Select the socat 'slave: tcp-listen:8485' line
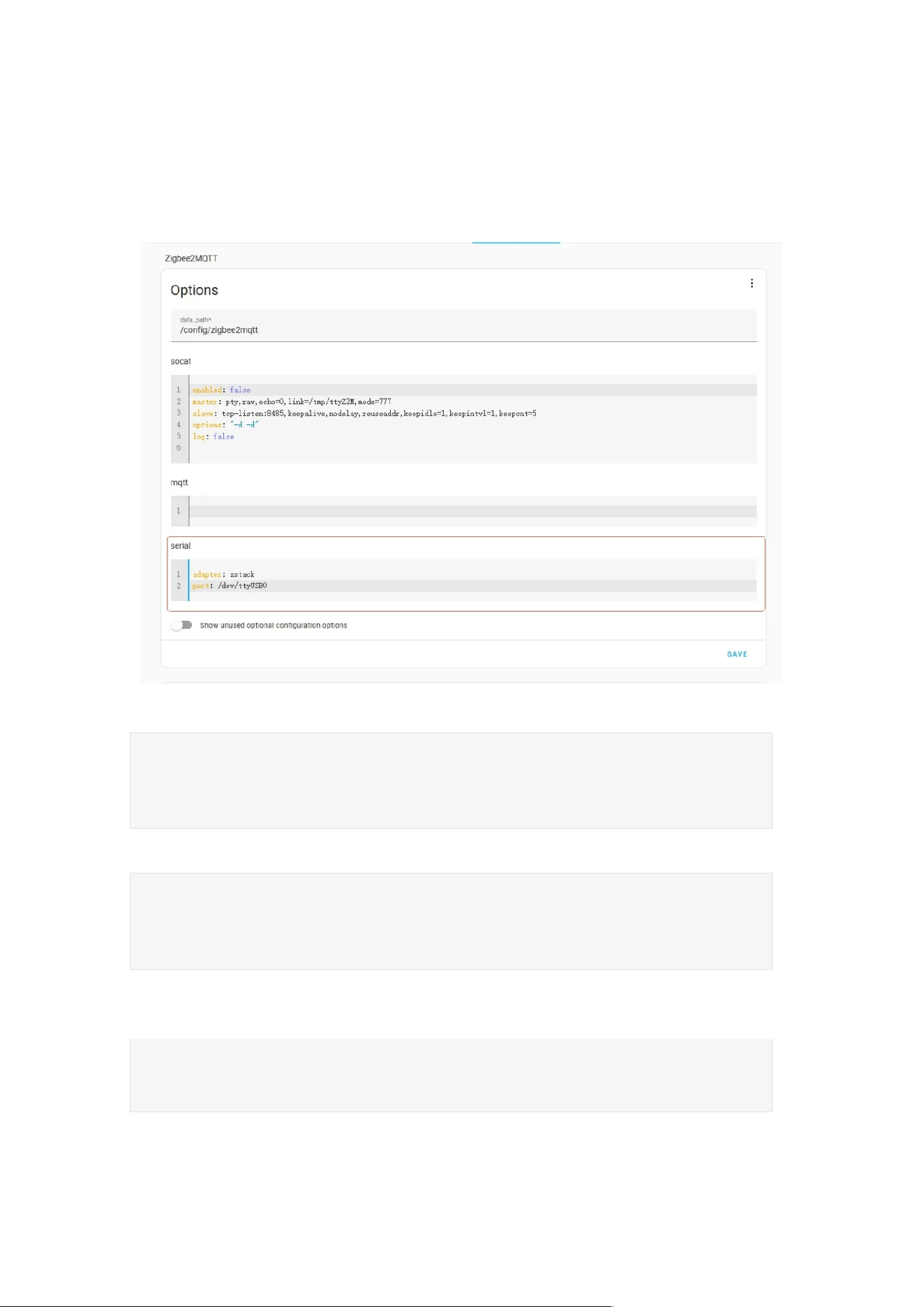The width and height of the screenshot is (924, 1307). 473,413
